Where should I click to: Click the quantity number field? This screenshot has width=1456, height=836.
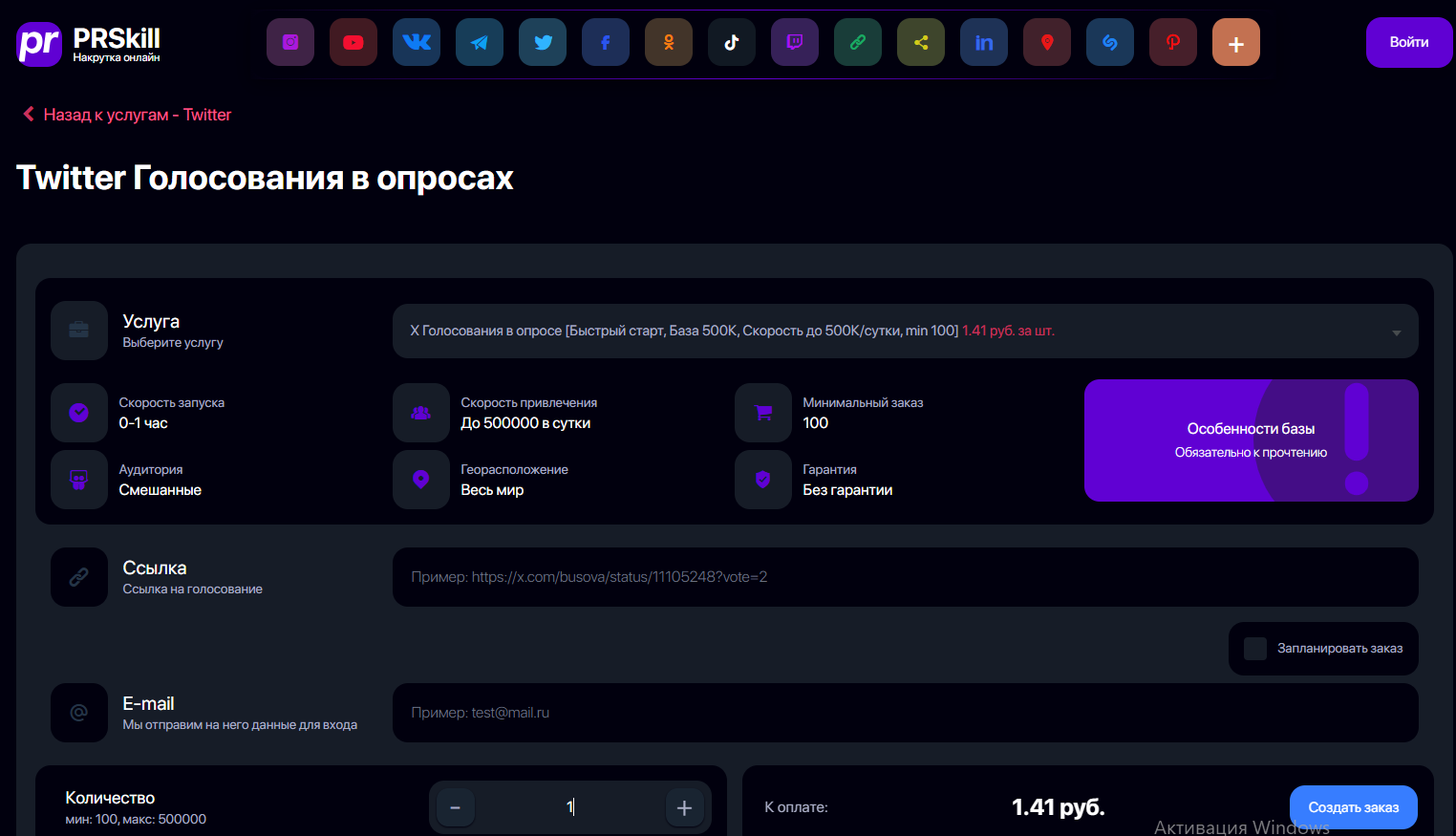click(570, 807)
